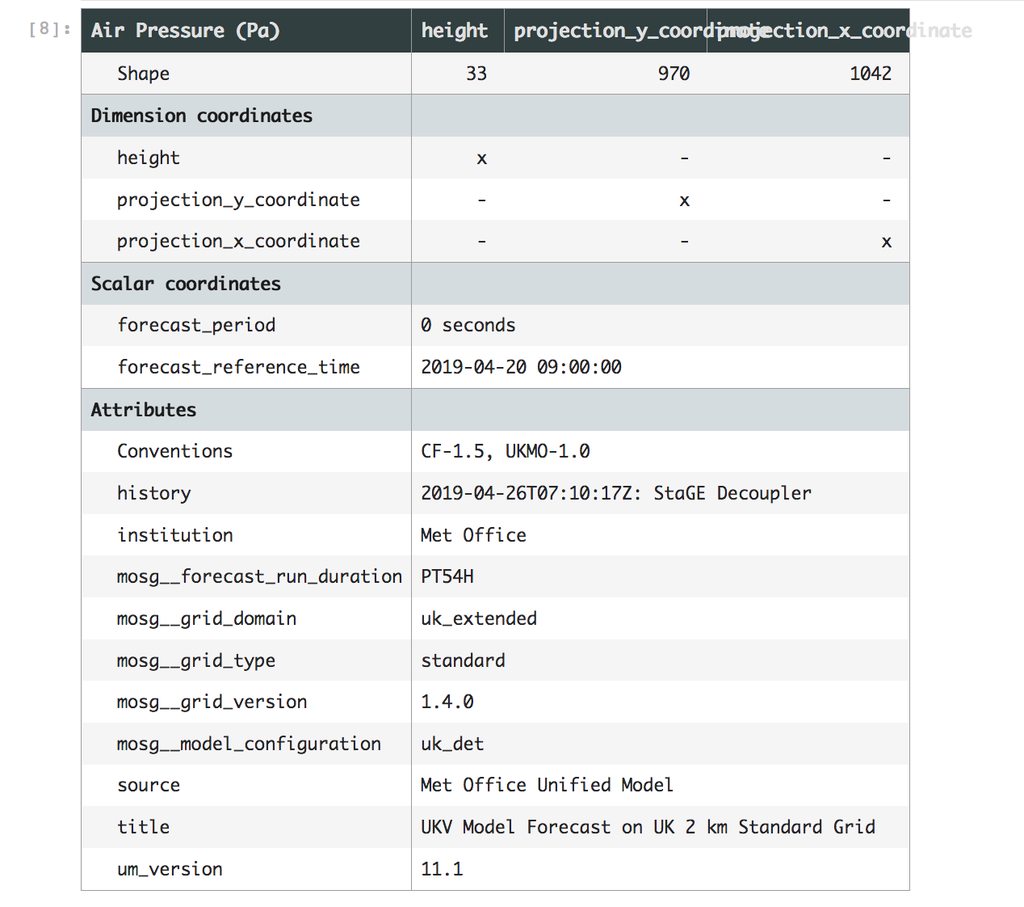Click the grid domain value uk_extended
Viewport: 1024px width, 907px height.
[x=479, y=619]
